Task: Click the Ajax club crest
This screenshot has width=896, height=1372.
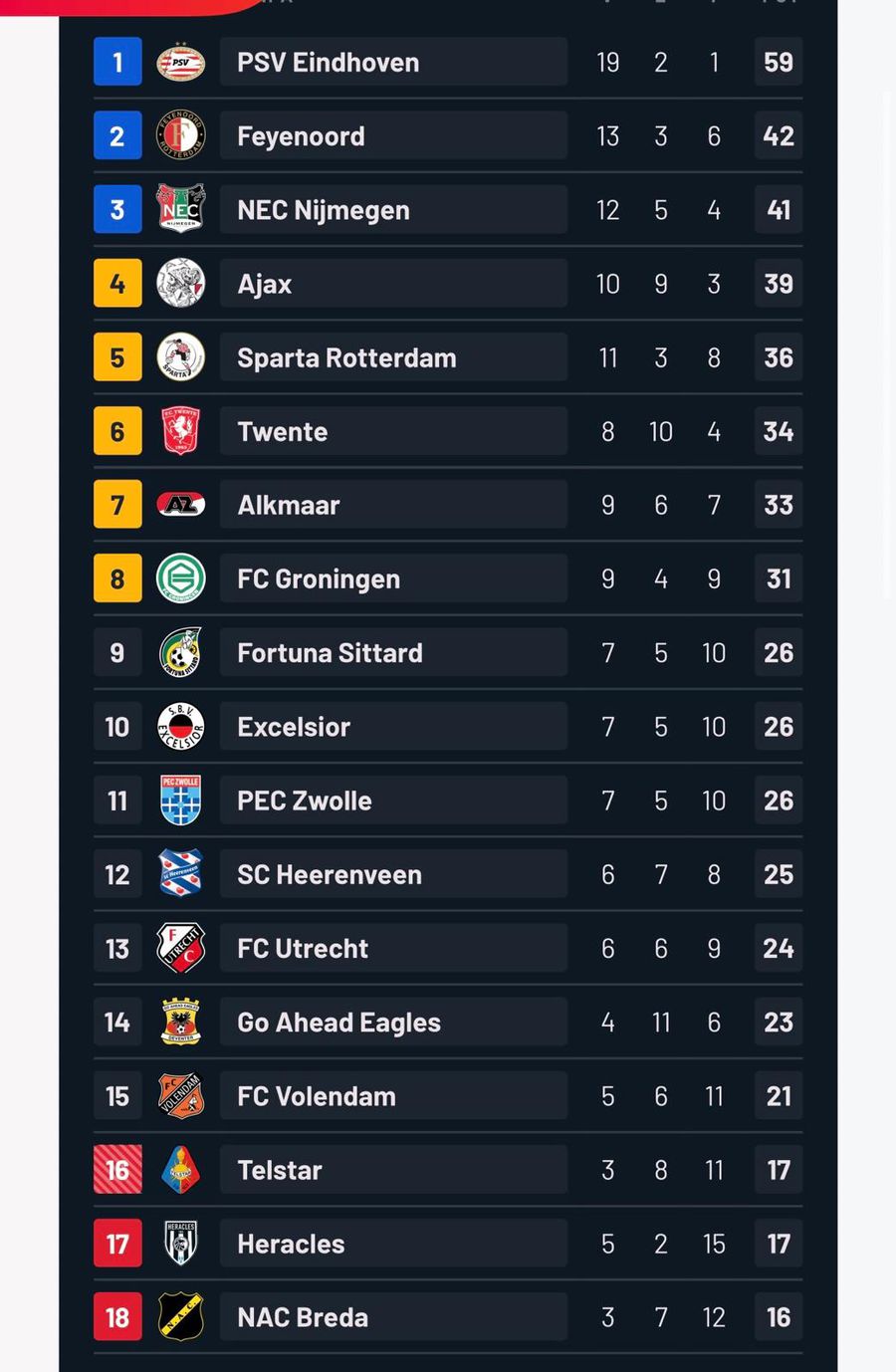Action: tap(180, 284)
